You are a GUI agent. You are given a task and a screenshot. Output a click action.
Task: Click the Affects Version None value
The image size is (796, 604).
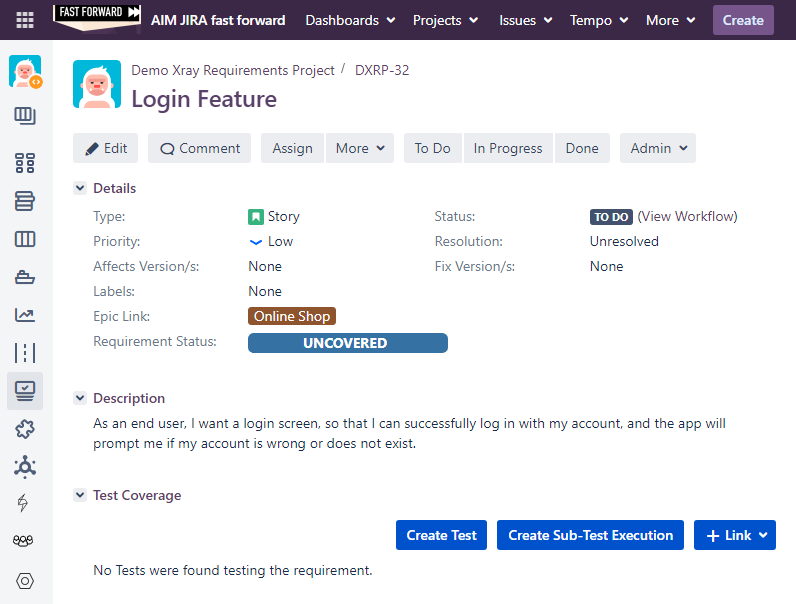click(265, 266)
